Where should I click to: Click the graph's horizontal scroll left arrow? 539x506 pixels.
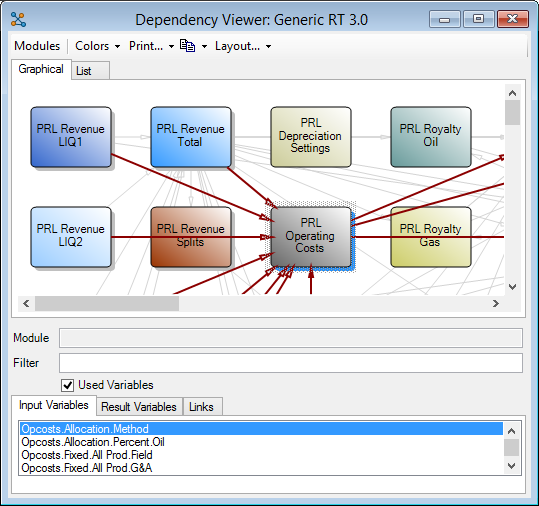pyautogui.click(x=26, y=304)
